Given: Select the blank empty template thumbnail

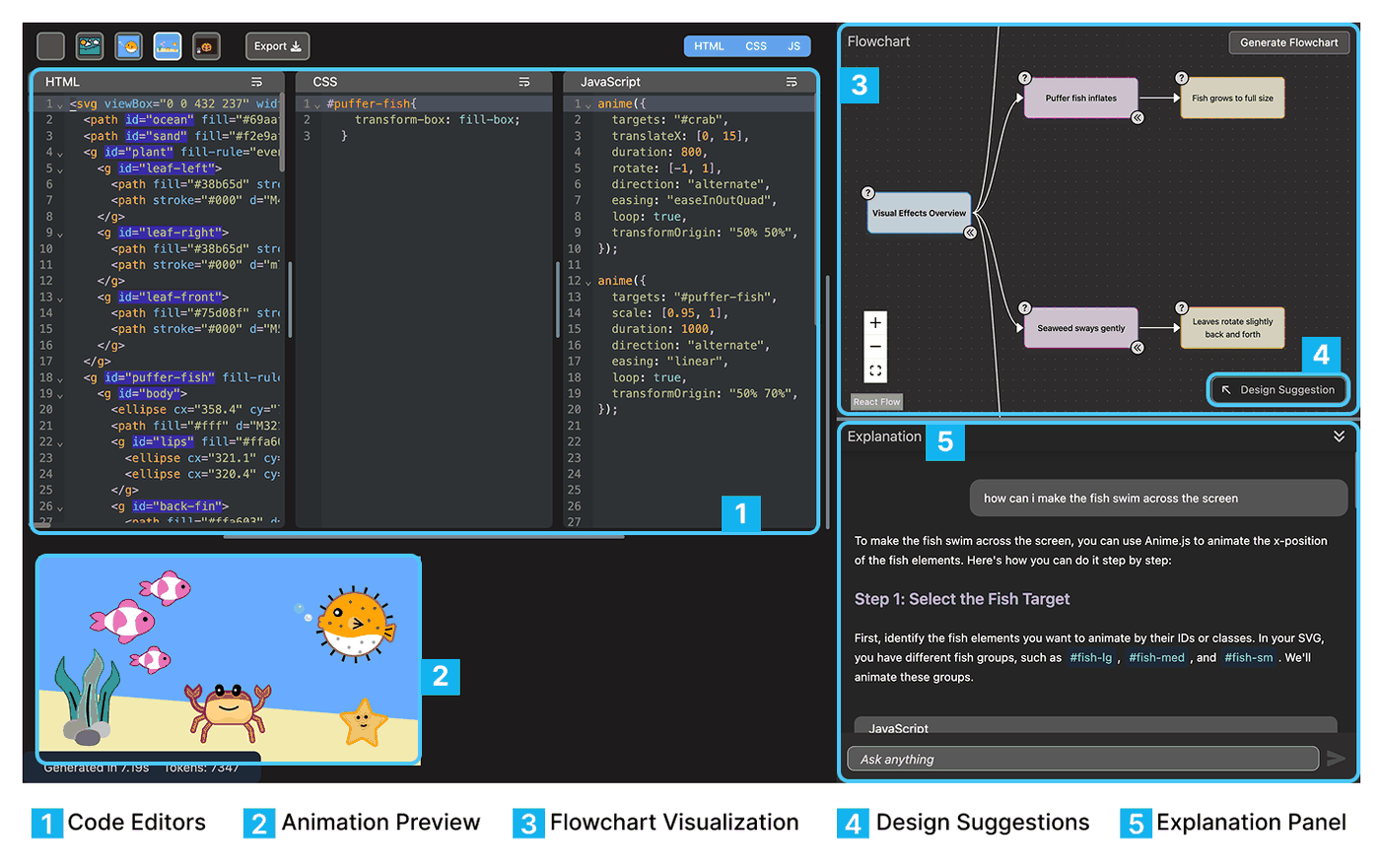Looking at the screenshot, I should point(50,46).
